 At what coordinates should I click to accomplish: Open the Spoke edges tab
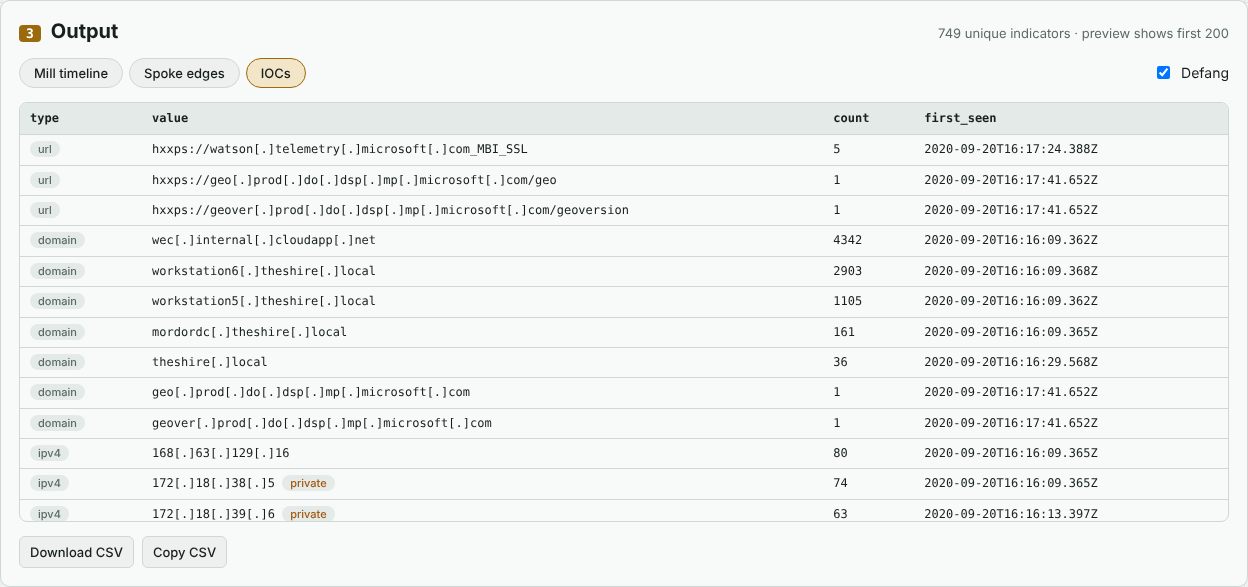(x=184, y=74)
